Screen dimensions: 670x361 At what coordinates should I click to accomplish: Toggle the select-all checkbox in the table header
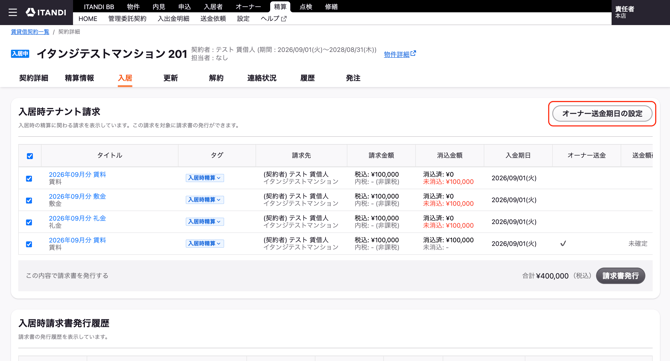pos(30,156)
